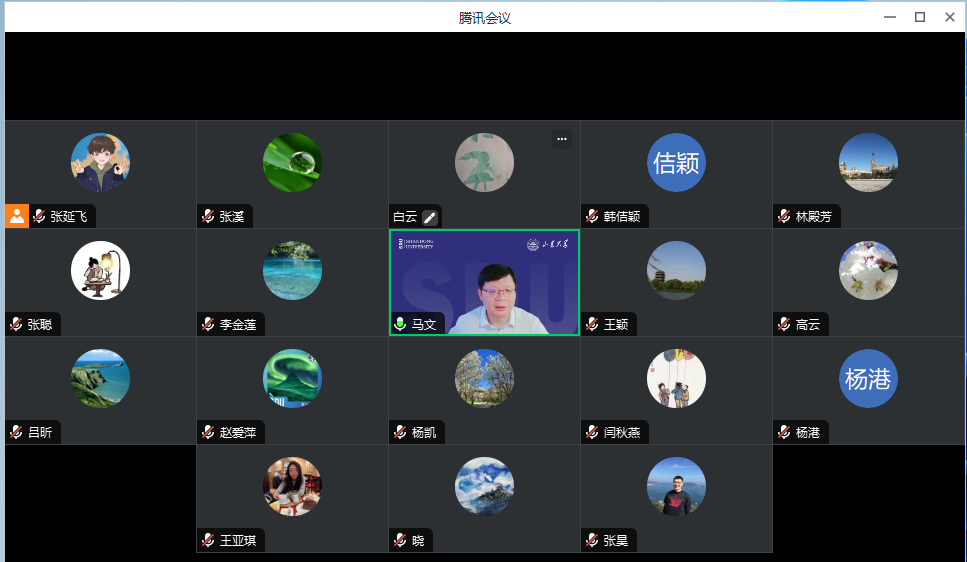Open the three-dots menu on 白云's tile
Image resolution: width=967 pixels, height=562 pixels.
tap(562, 139)
